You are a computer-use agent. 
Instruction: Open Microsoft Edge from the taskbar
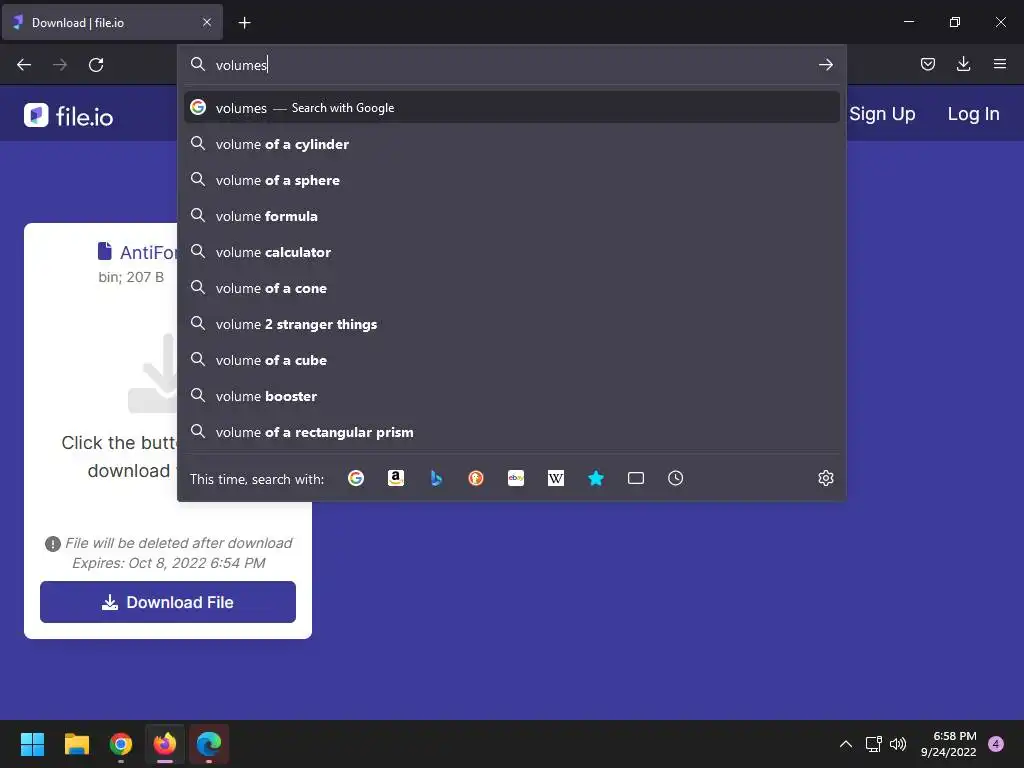[x=209, y=744]
